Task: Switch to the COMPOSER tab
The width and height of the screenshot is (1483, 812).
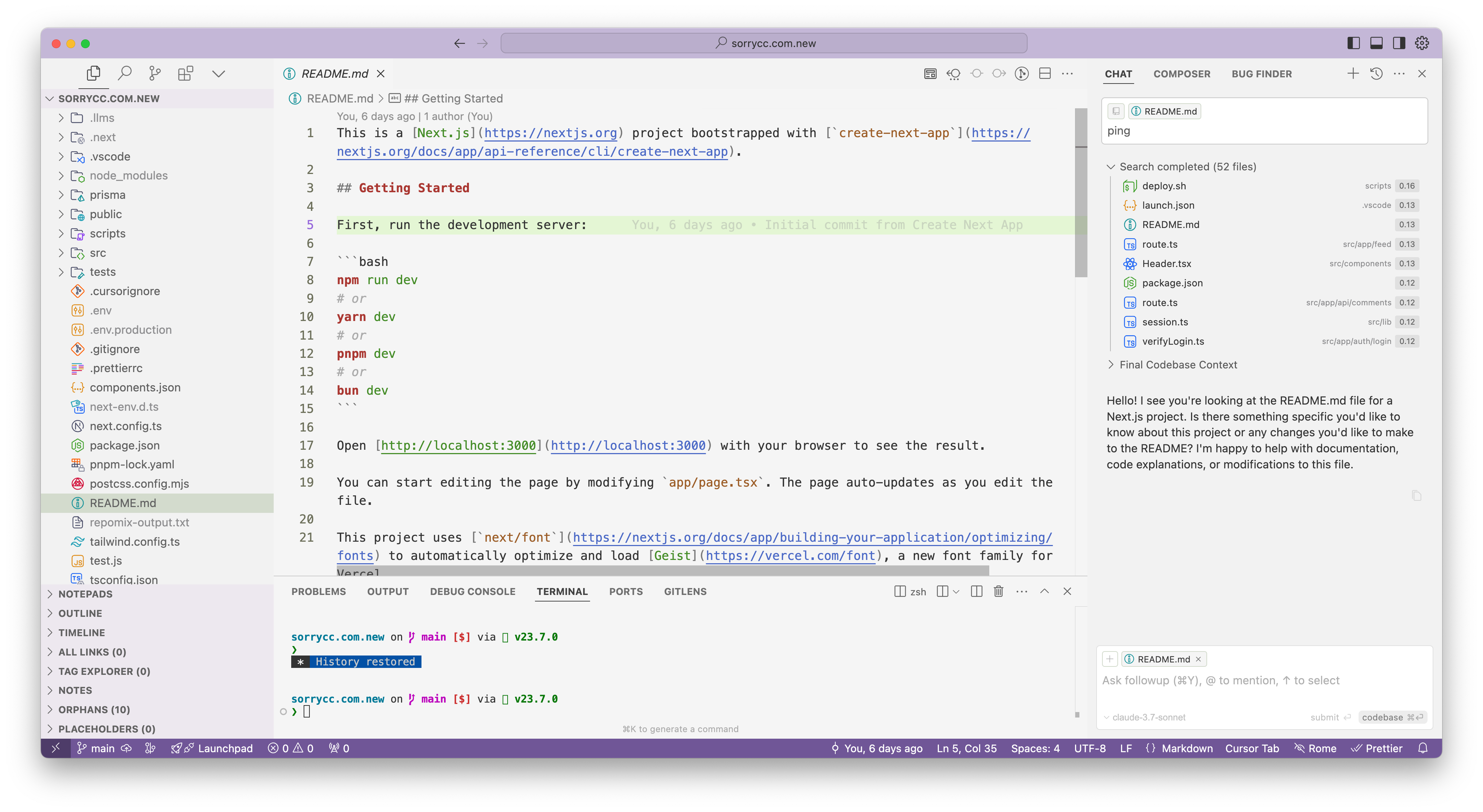Action: 1181,74
